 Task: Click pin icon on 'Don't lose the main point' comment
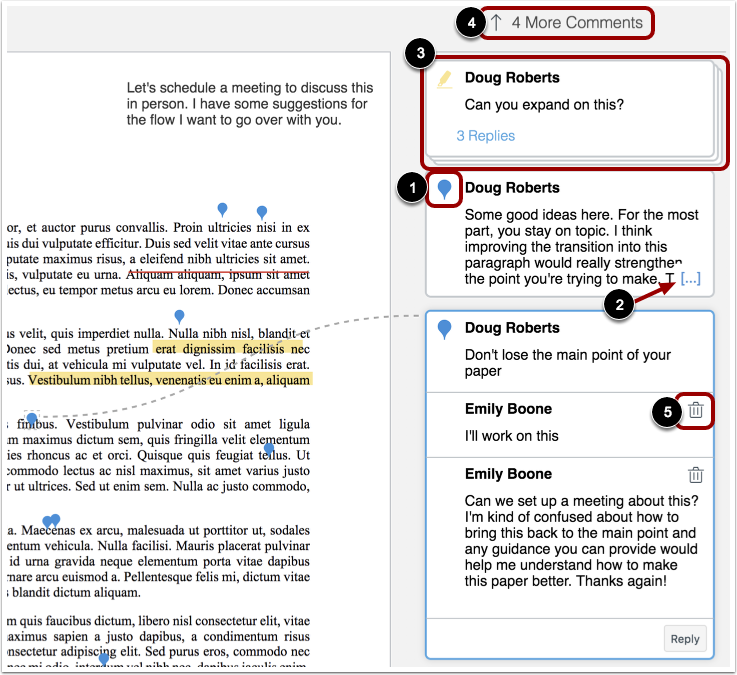pos(444,330)
